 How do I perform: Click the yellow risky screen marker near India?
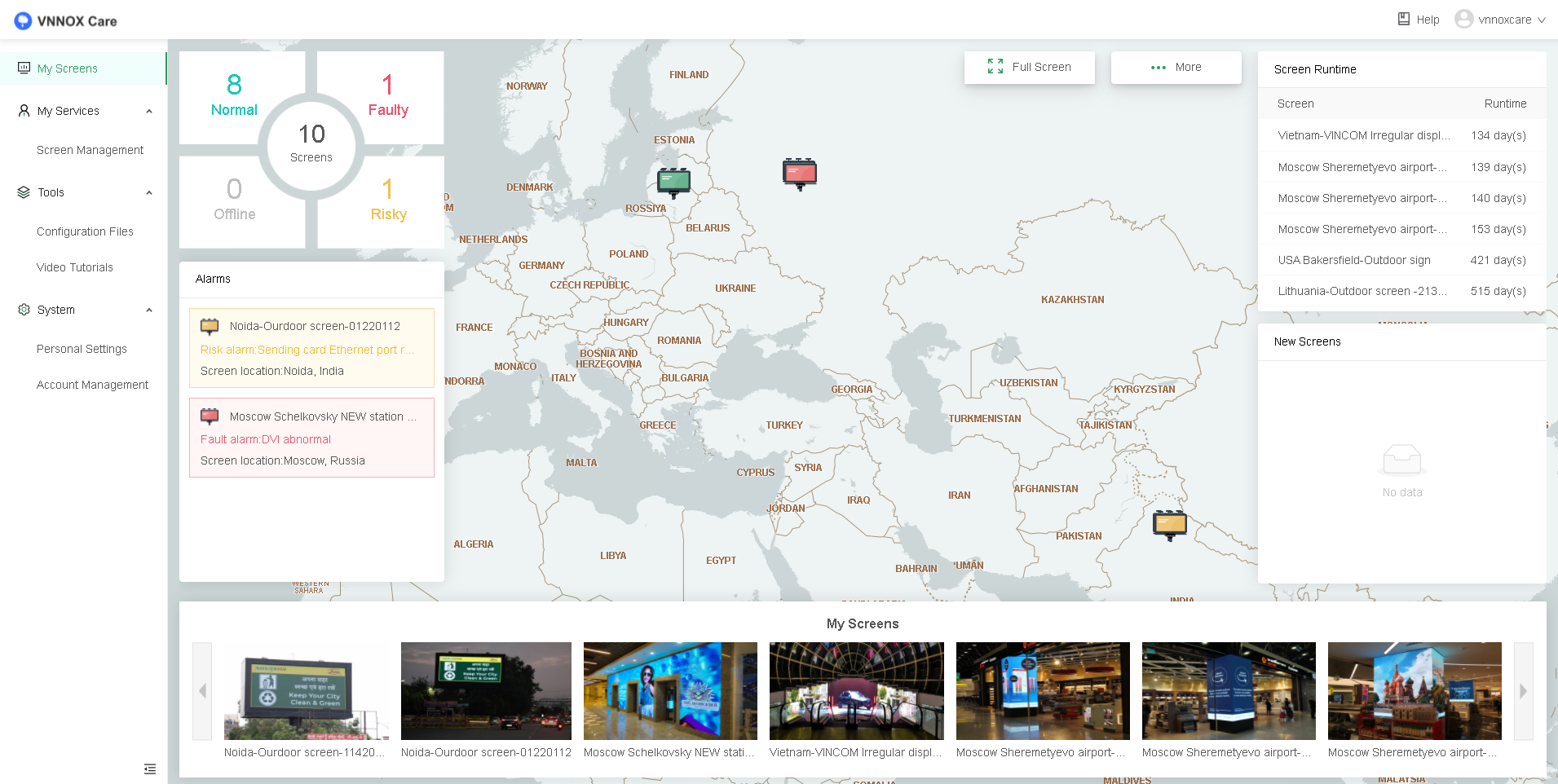coord(1169,524)
